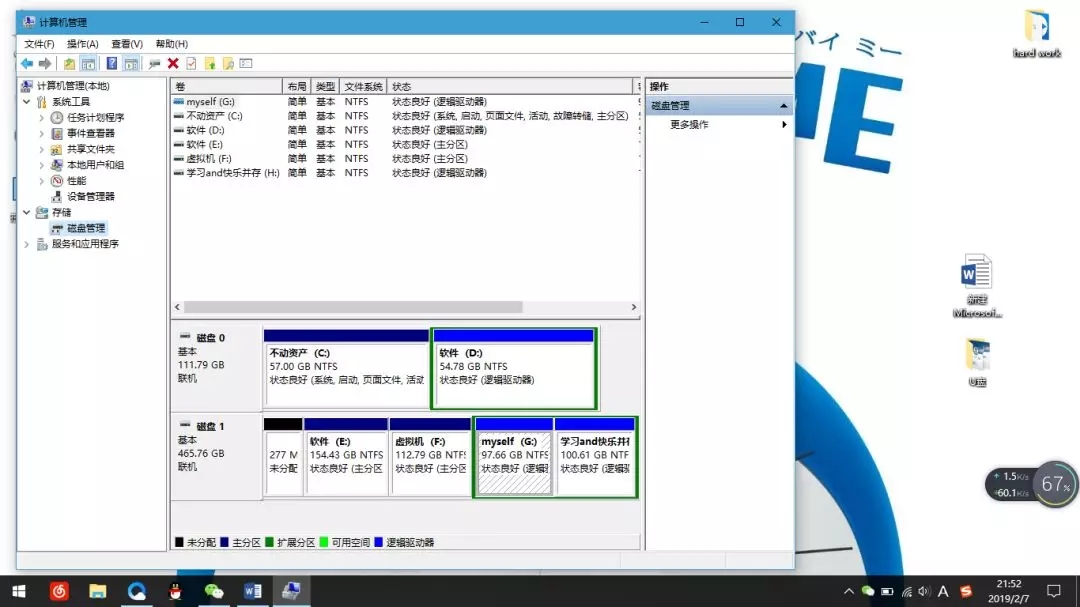The width and height of the screenshot is (1080, 607).
Task: Select the 277 MB unallocated partition block
Action: tap(282, 457)
